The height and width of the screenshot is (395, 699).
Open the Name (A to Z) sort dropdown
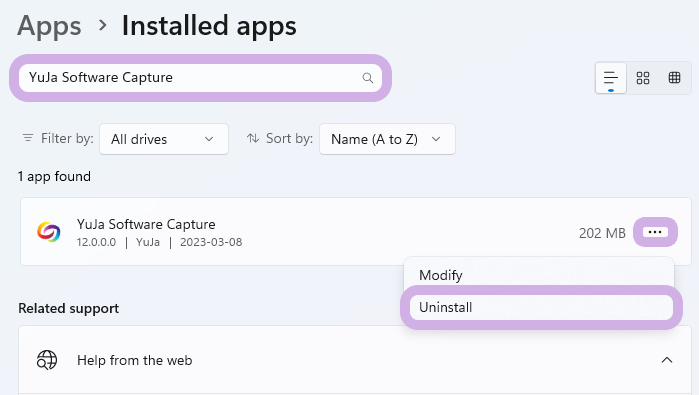tap(387, 139)
